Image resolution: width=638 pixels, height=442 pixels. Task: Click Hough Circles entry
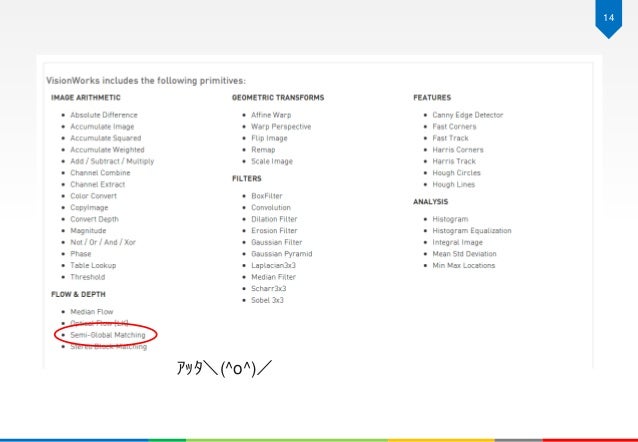(457, 173)
